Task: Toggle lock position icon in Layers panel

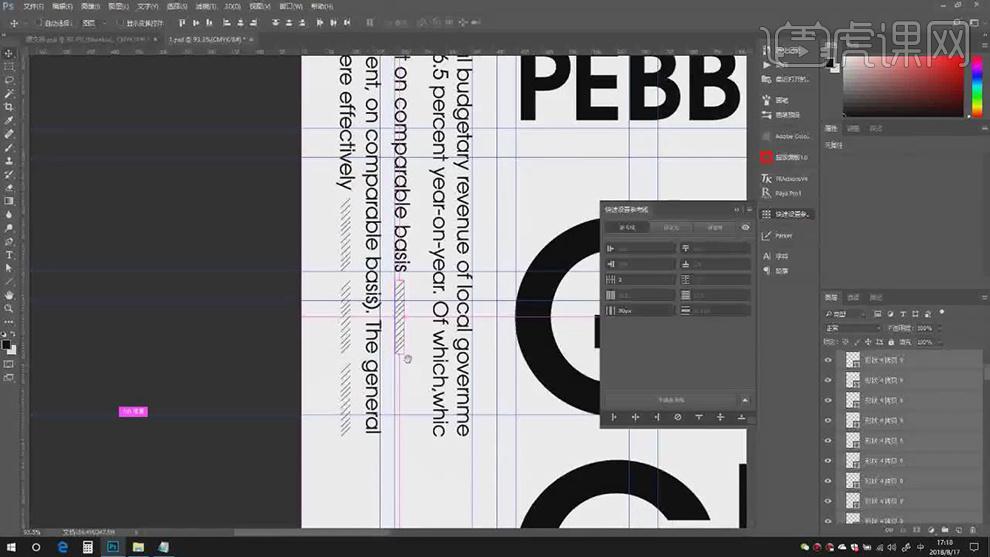Action: [x=868, y=342]
